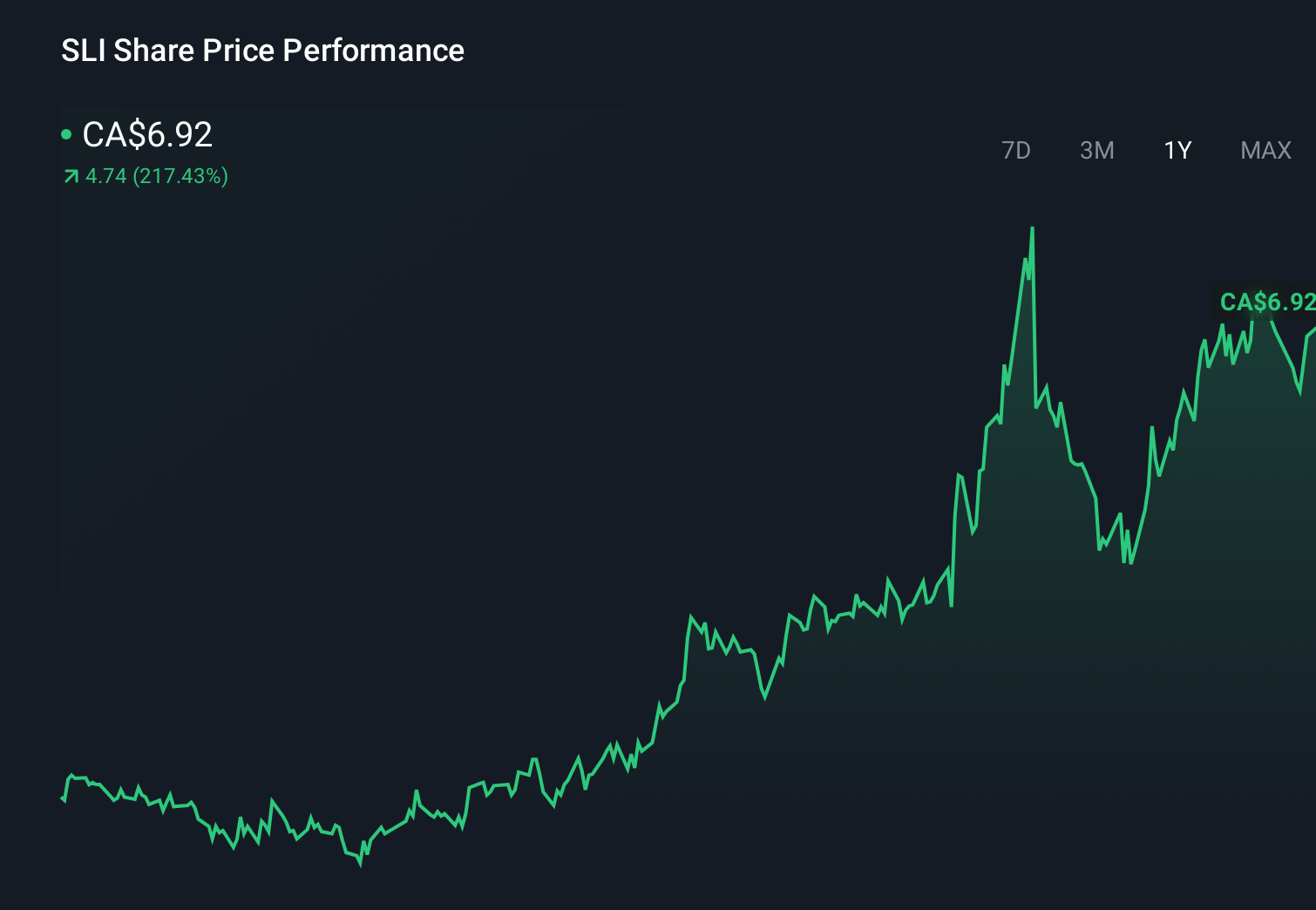Select the 7D timeframe
This screenshot has width=1316, height=910.
coord(1017,150)
